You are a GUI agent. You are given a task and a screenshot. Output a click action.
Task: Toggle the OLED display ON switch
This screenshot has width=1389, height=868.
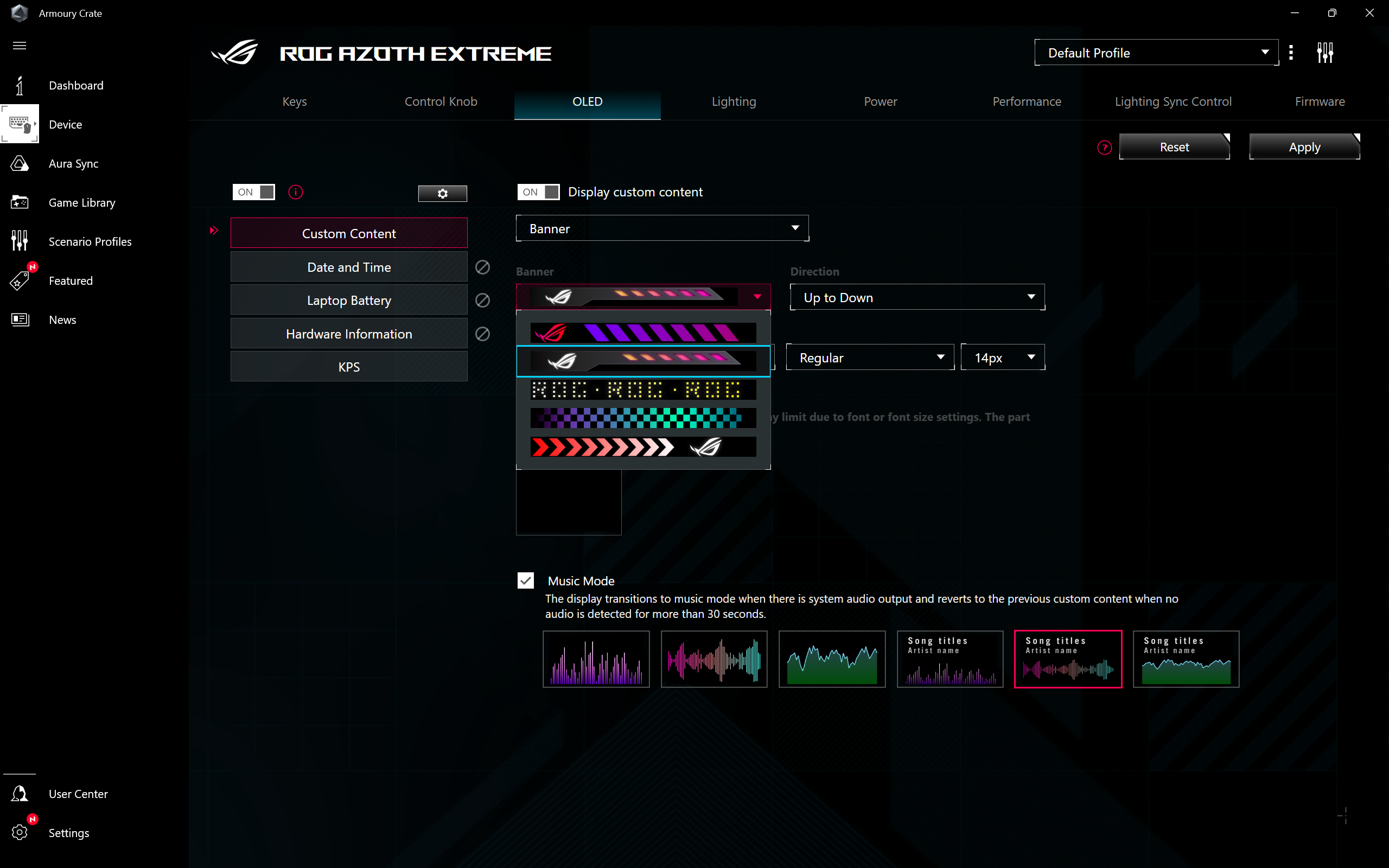pos(254,192)
